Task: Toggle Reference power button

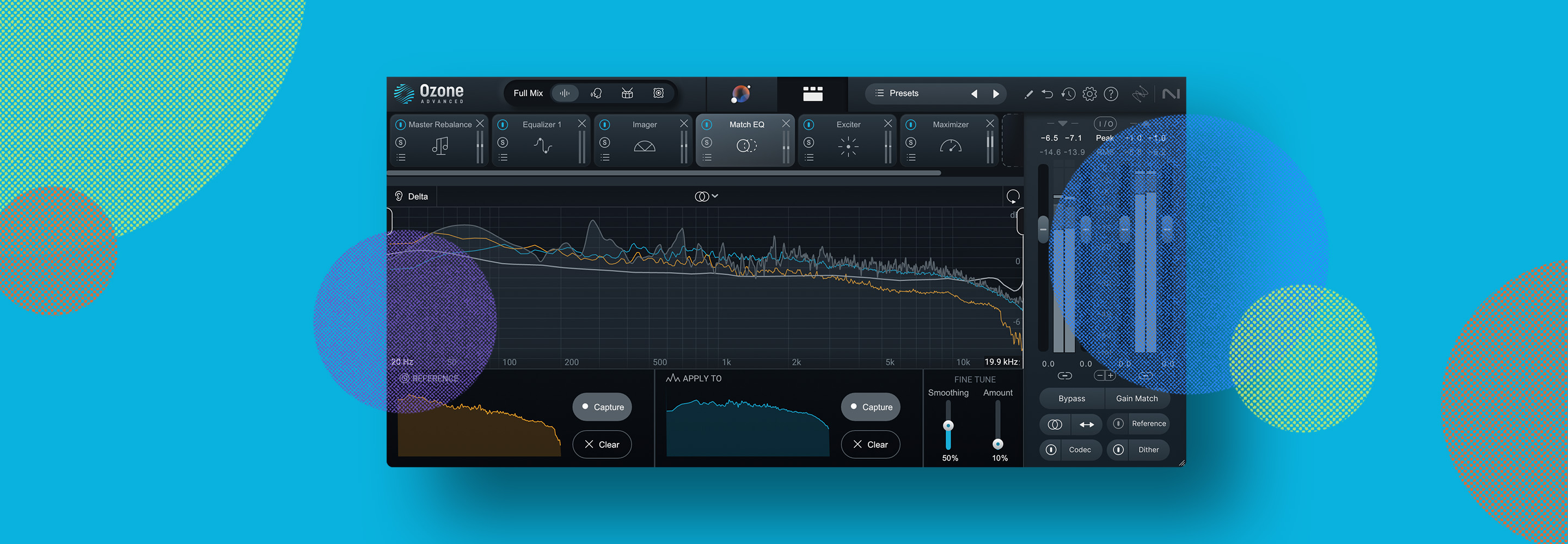Action: pos(1118,424)
